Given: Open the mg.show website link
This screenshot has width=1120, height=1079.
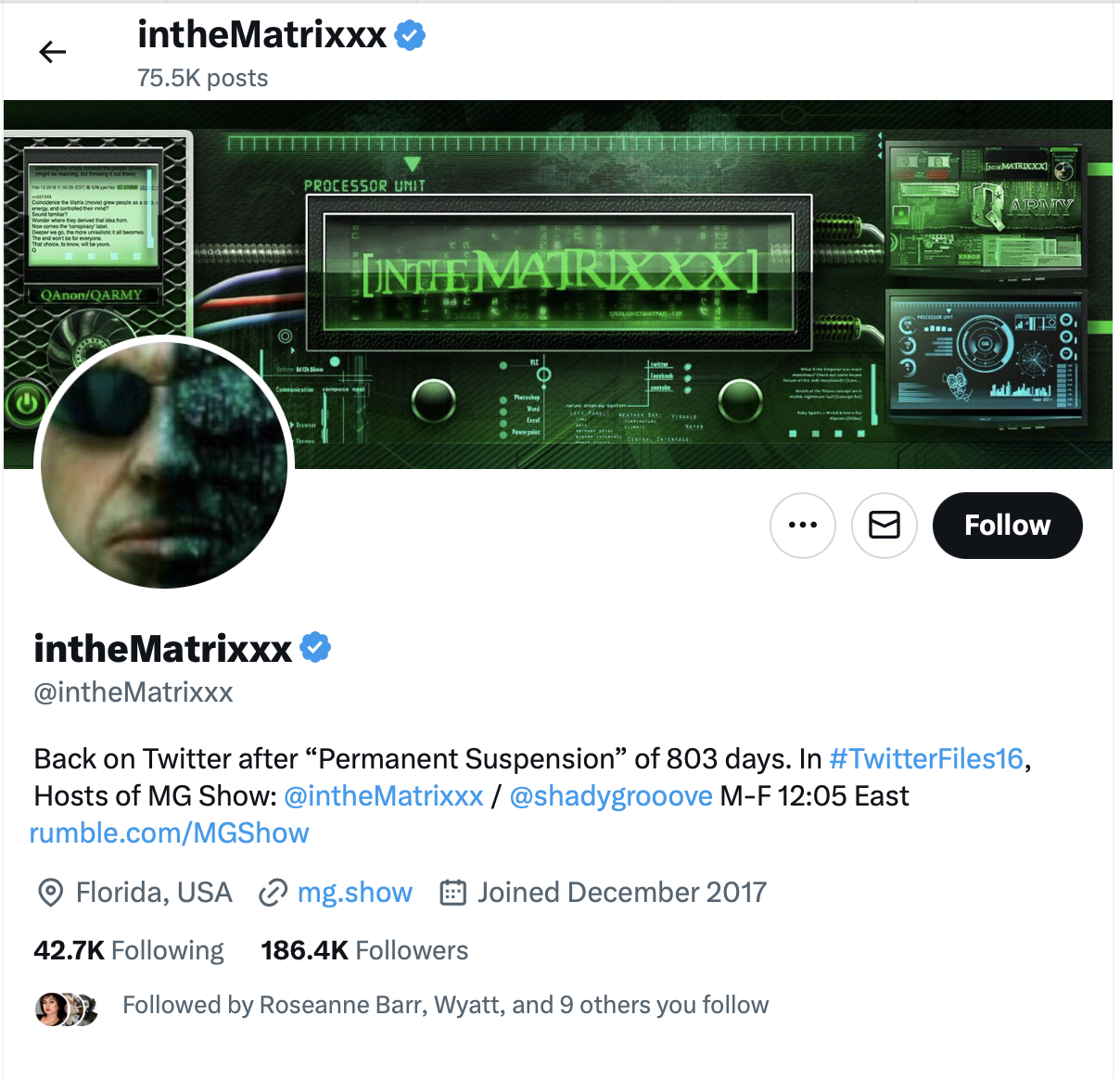Looking at the screenshot, I should click(x=355, y=893).
